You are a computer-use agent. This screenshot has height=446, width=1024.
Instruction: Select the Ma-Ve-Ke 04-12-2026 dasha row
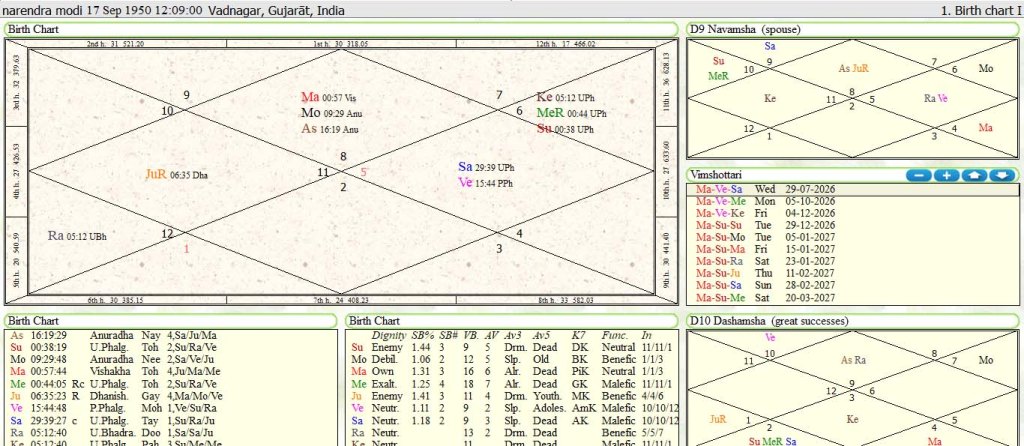(x=853, y=213)
